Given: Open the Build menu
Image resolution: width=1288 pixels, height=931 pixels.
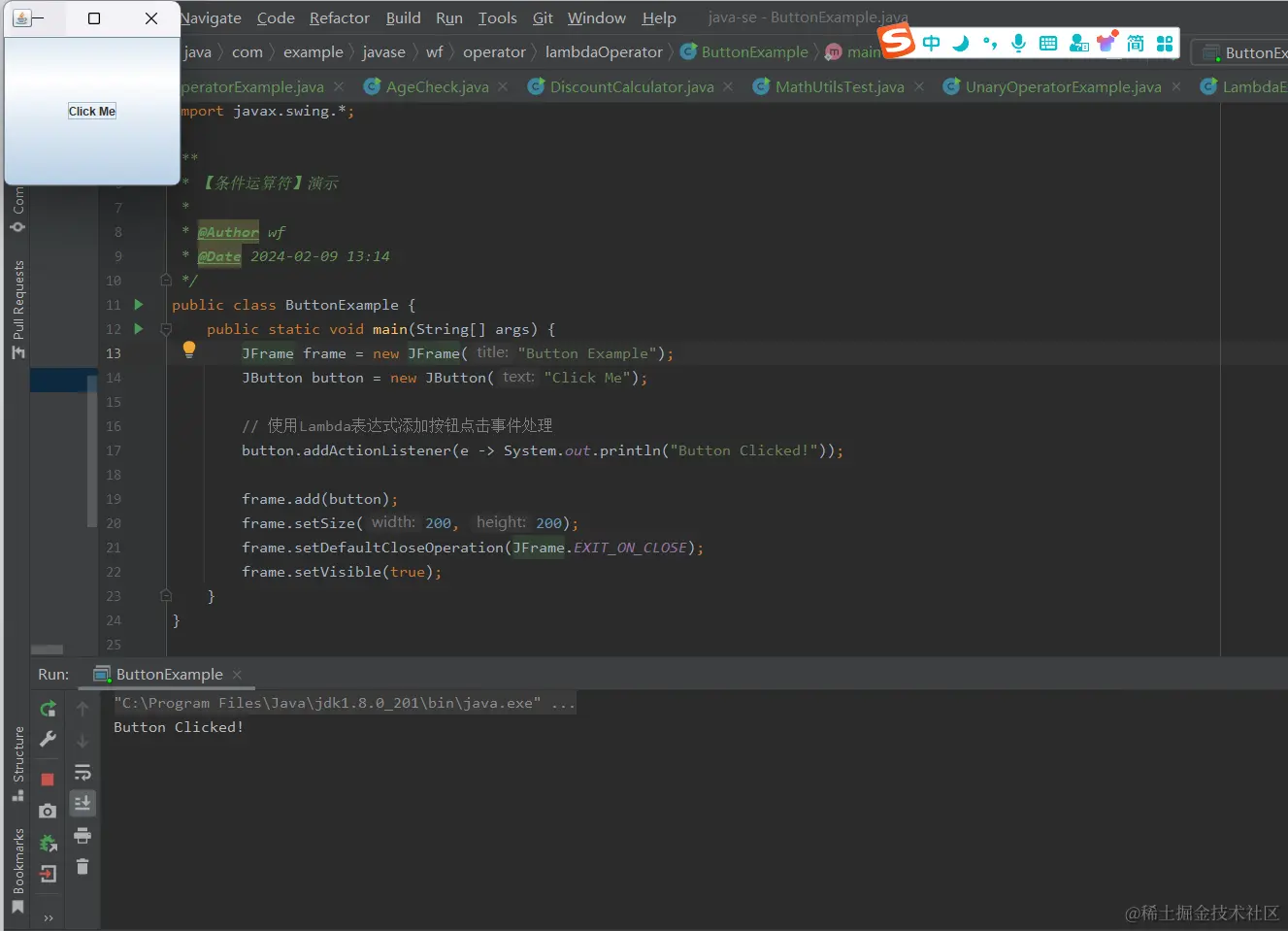Looking at the screenshot, I should 404,18.
